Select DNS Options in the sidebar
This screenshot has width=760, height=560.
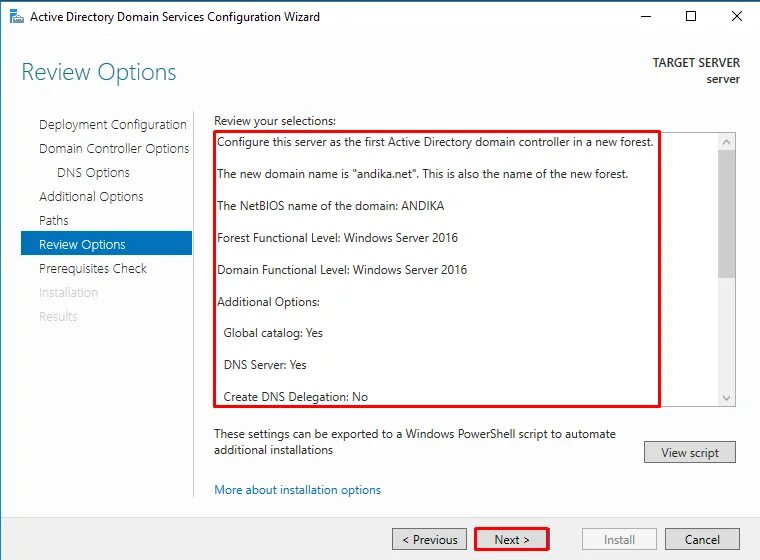click(x=93, y=173)
